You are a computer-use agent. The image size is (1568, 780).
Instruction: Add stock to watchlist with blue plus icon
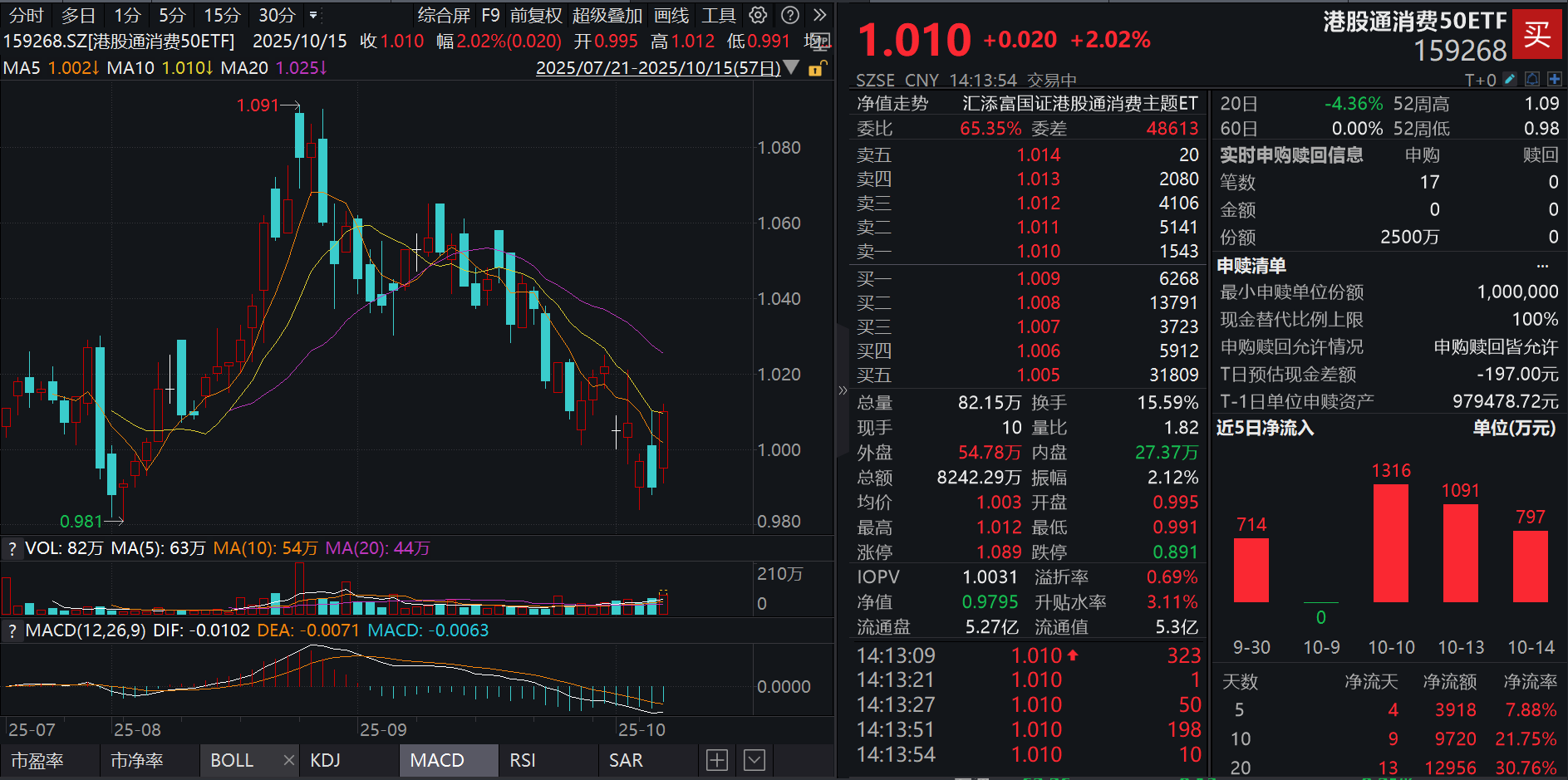click(1554, 80)
